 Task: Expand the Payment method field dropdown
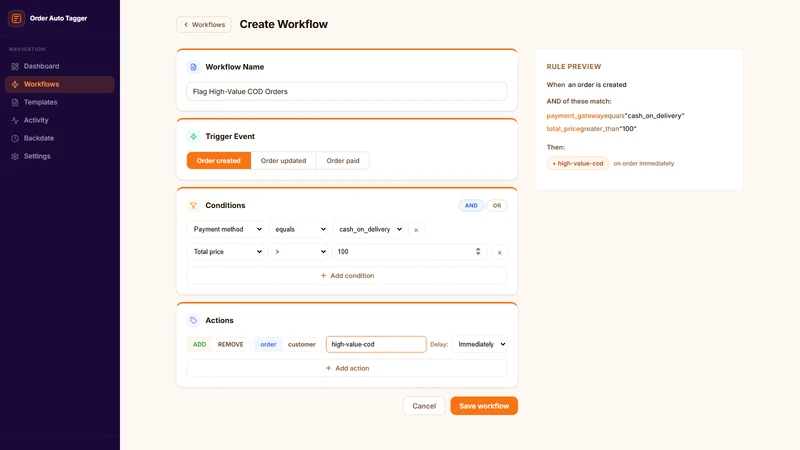[225, 230]
